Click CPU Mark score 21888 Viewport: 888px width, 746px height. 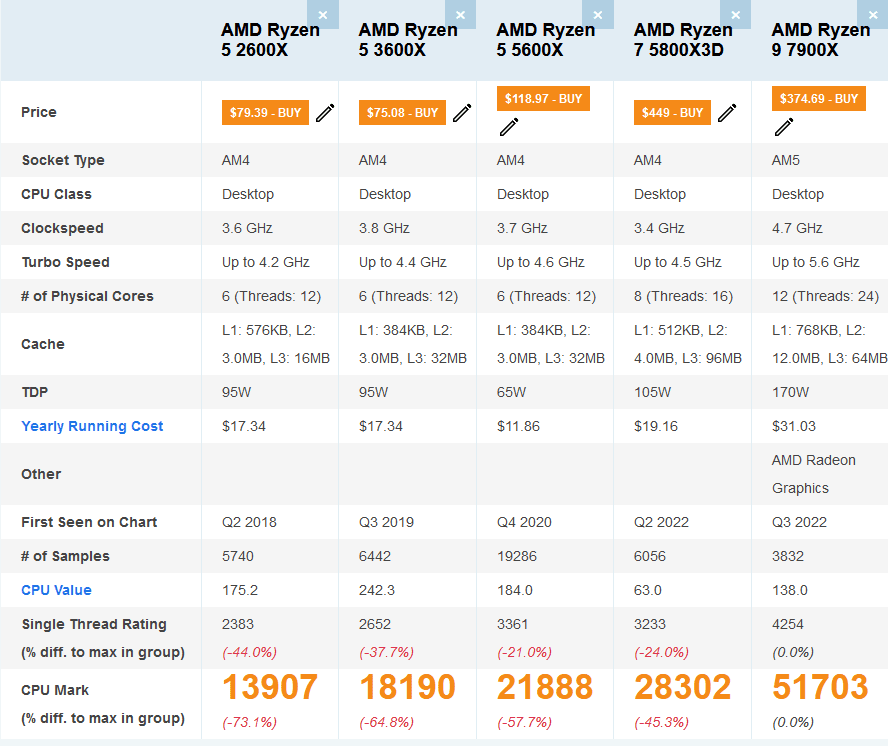(x=545, y=687)
